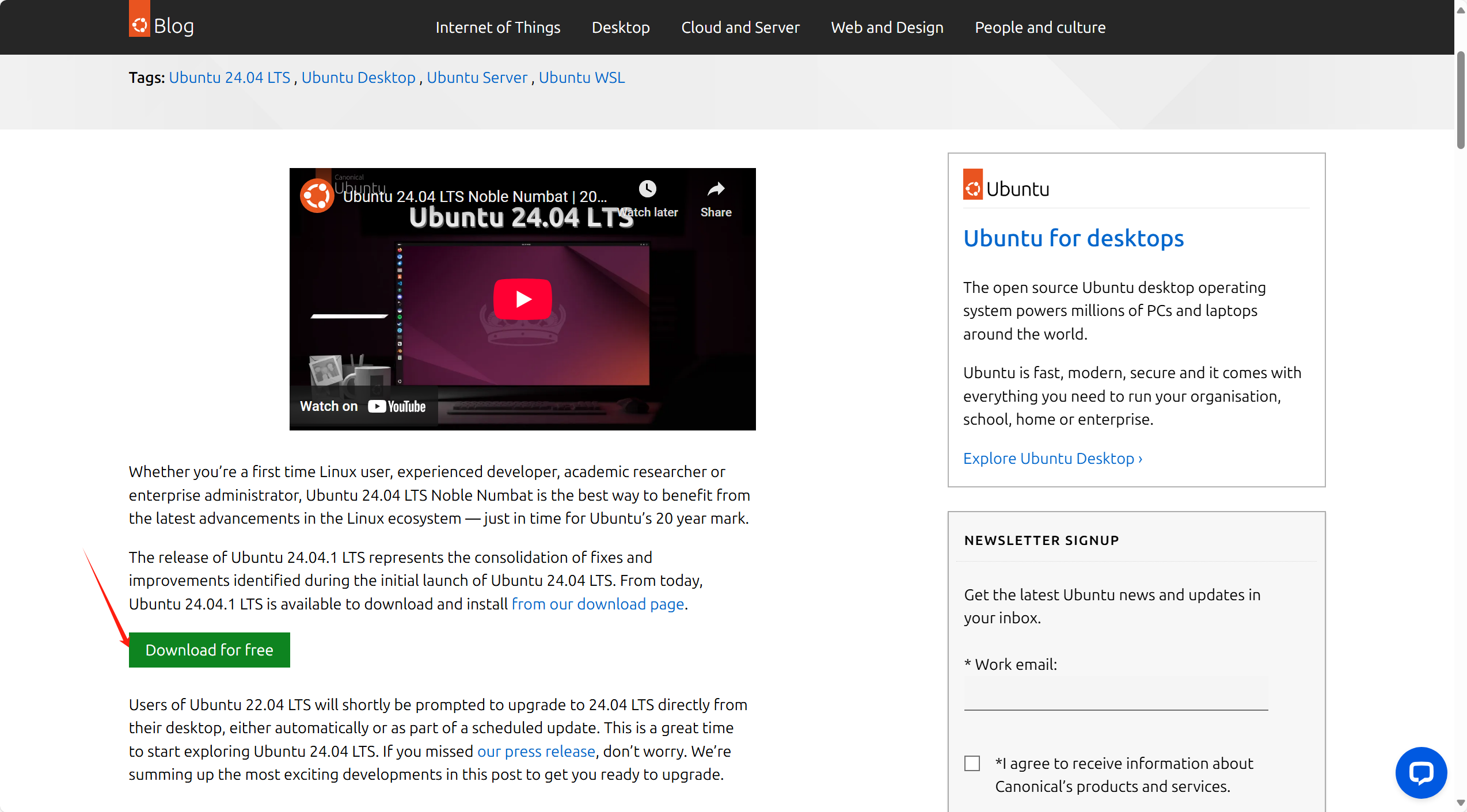The width and height of the screenshot is (1467, 812).
Task: Enable the Canonical products agreement checkbox
Action: pyautogui.click(x=972, y=763)
